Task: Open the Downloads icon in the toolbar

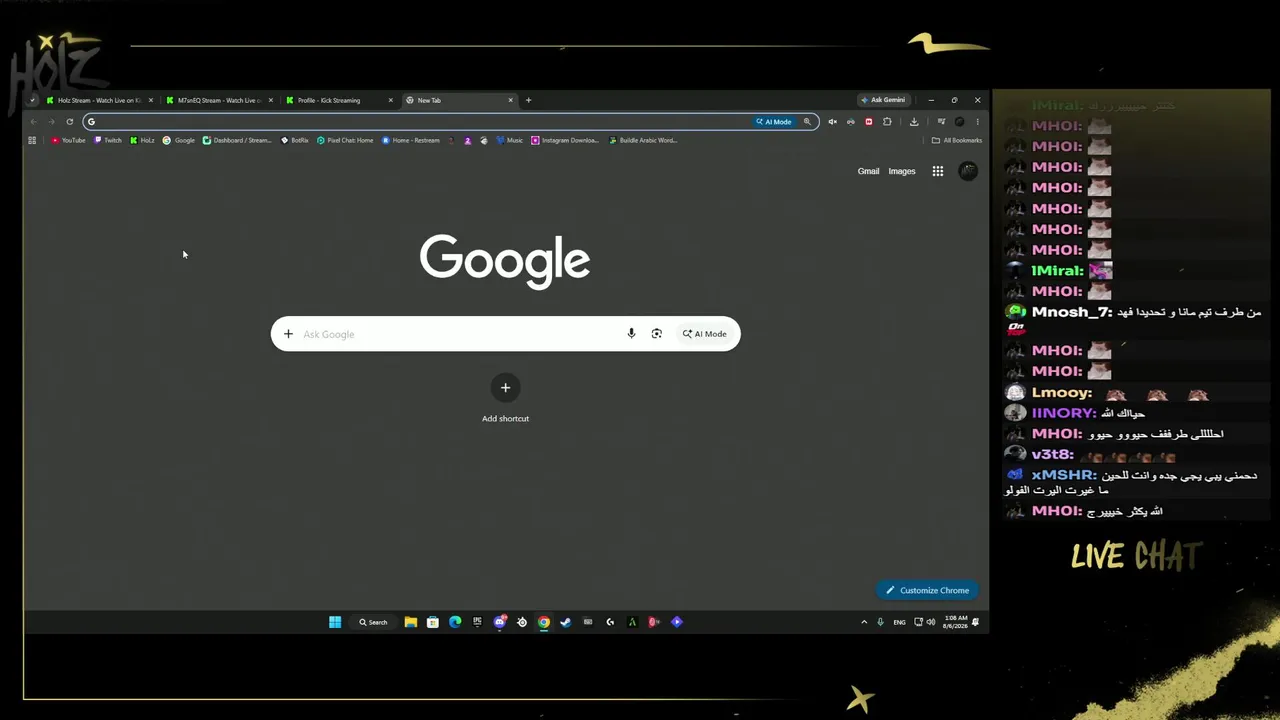Action: tap(914, 122)
